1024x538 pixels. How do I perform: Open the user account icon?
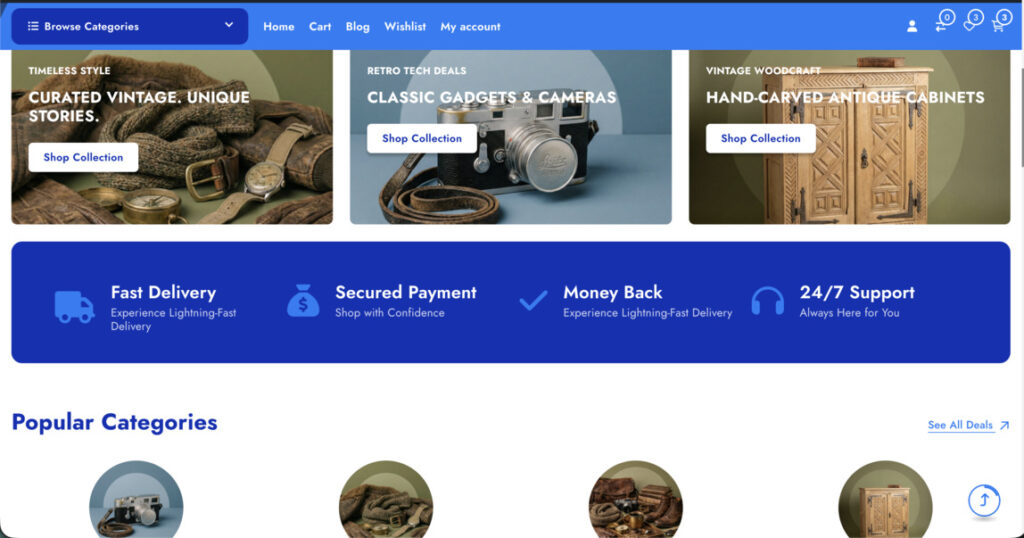pos(912,26)
